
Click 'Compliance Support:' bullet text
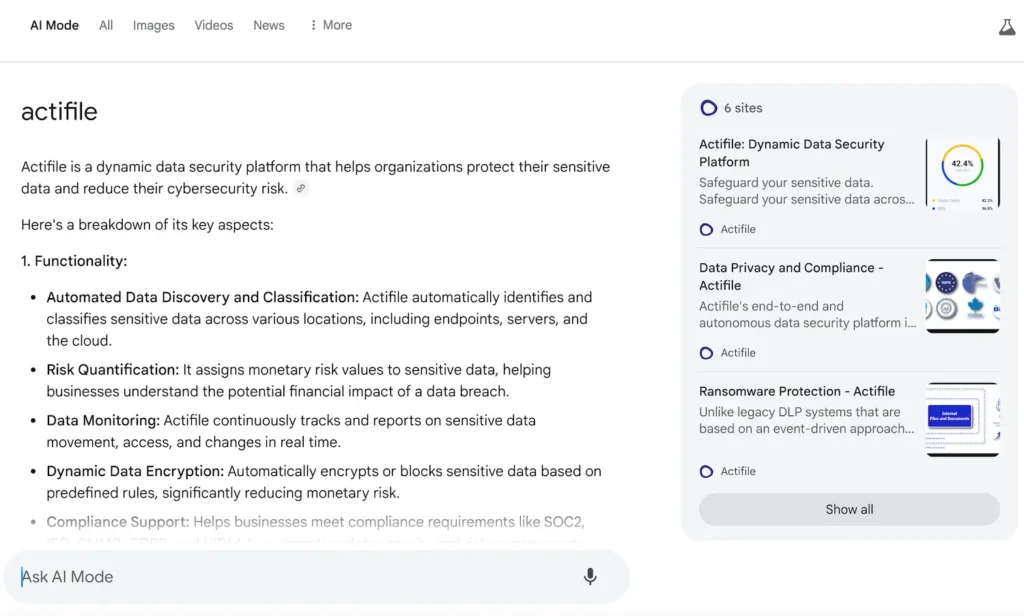(118, 522)
